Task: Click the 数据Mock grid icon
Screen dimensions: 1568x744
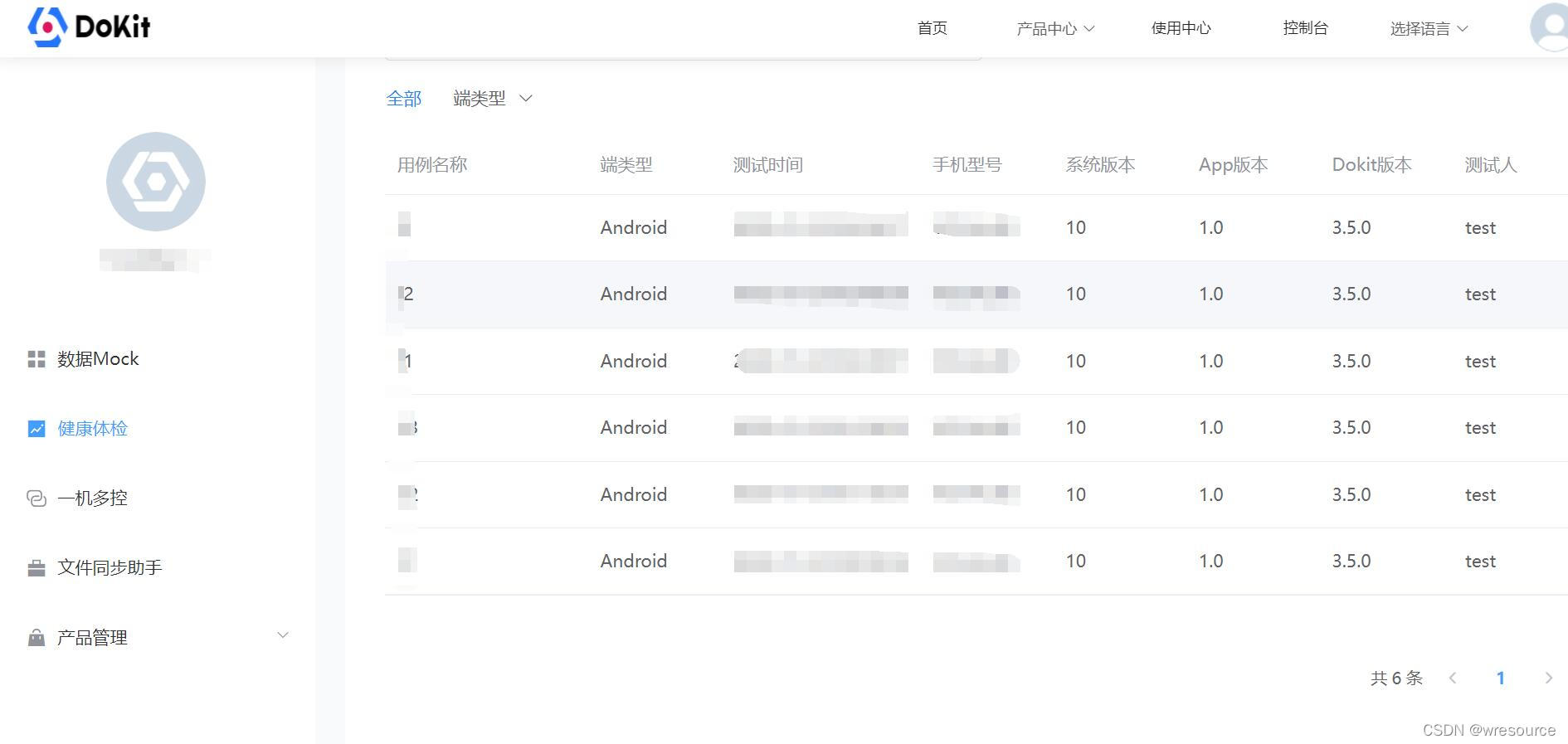Action: (x=37, y=359)
